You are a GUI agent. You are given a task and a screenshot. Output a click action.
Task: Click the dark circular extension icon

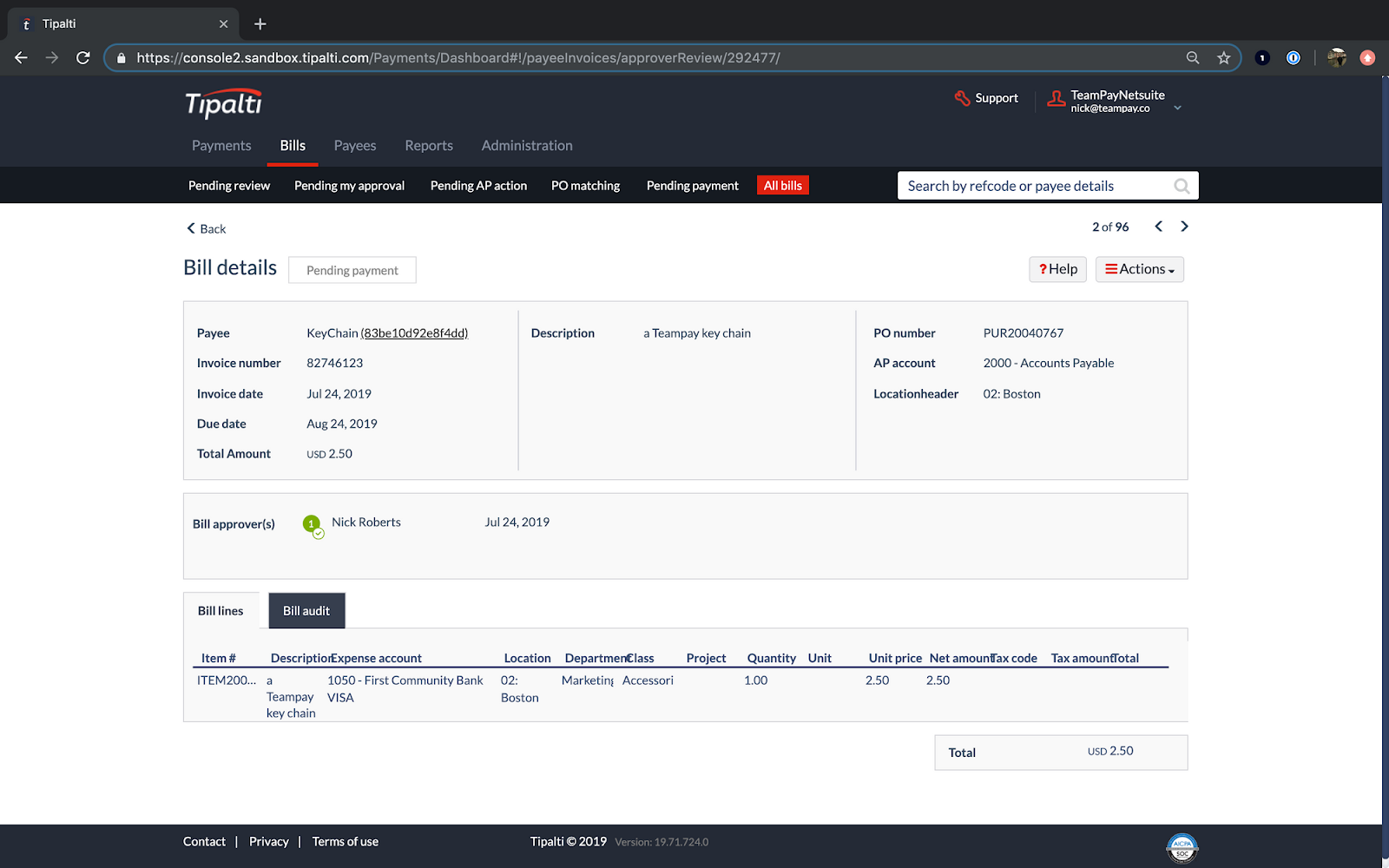click(x=1262, y=58)
